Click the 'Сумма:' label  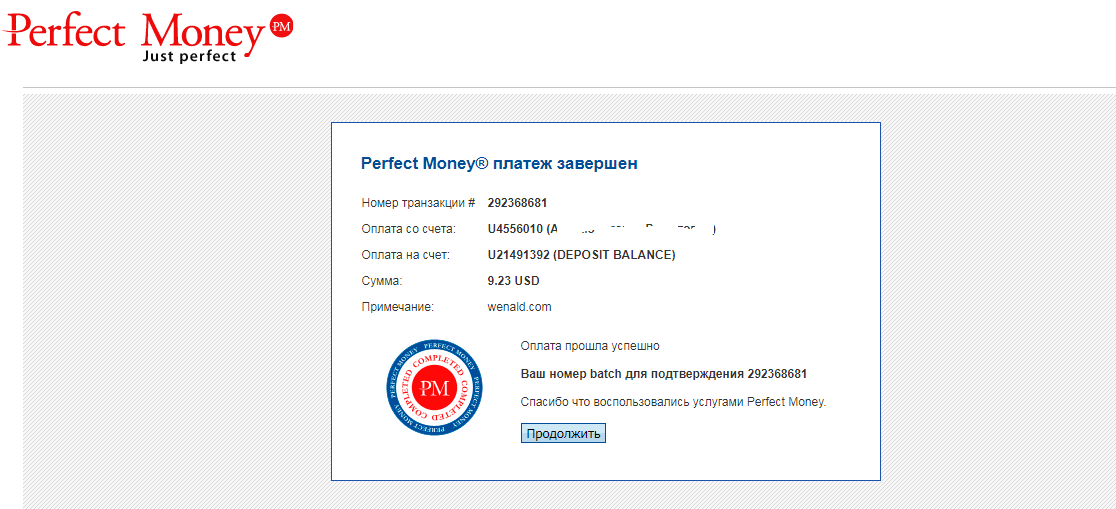[x=381, y=281]
